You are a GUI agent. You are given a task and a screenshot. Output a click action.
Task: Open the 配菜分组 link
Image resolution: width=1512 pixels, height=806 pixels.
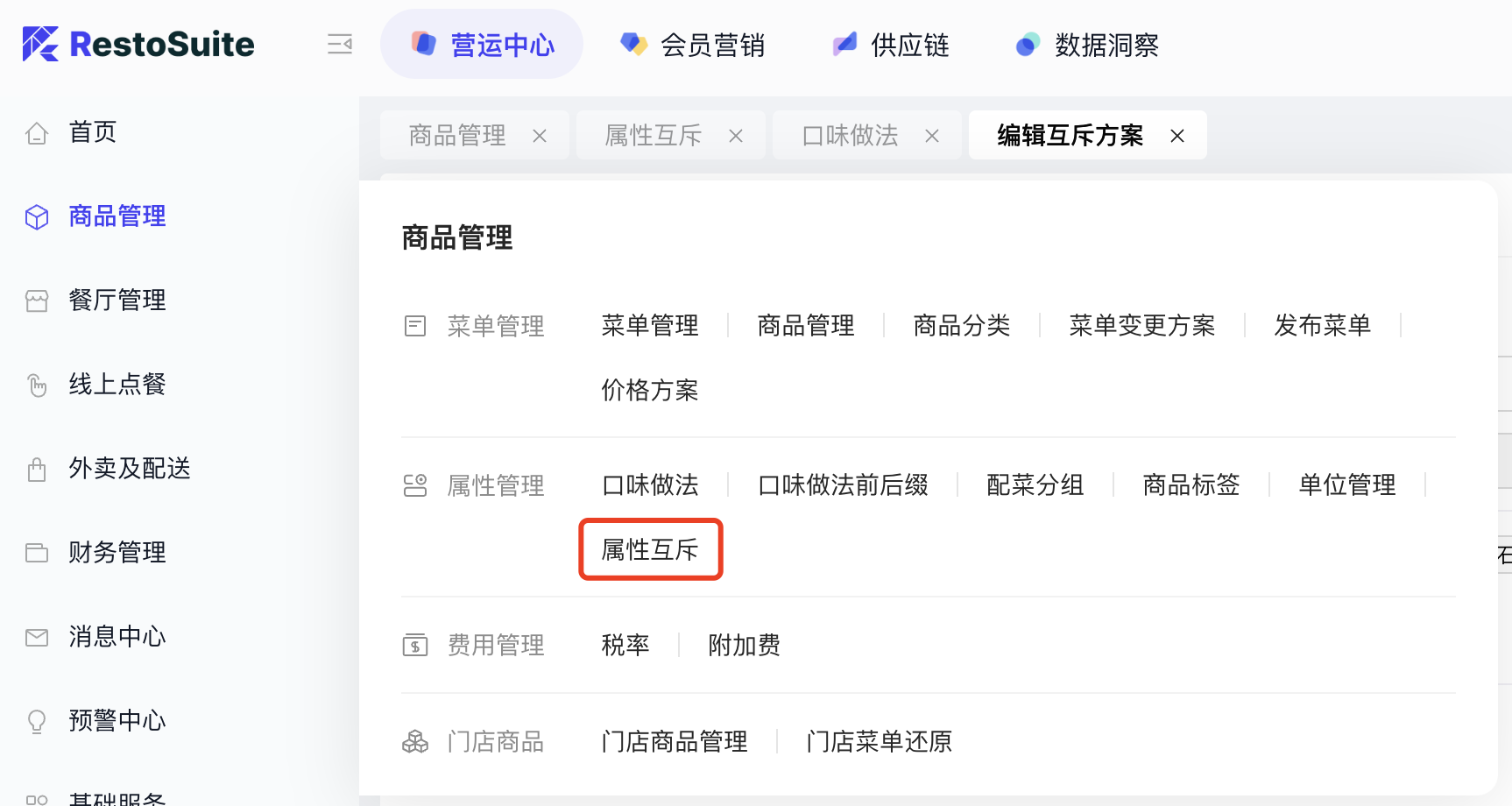tap(1035, 485)
